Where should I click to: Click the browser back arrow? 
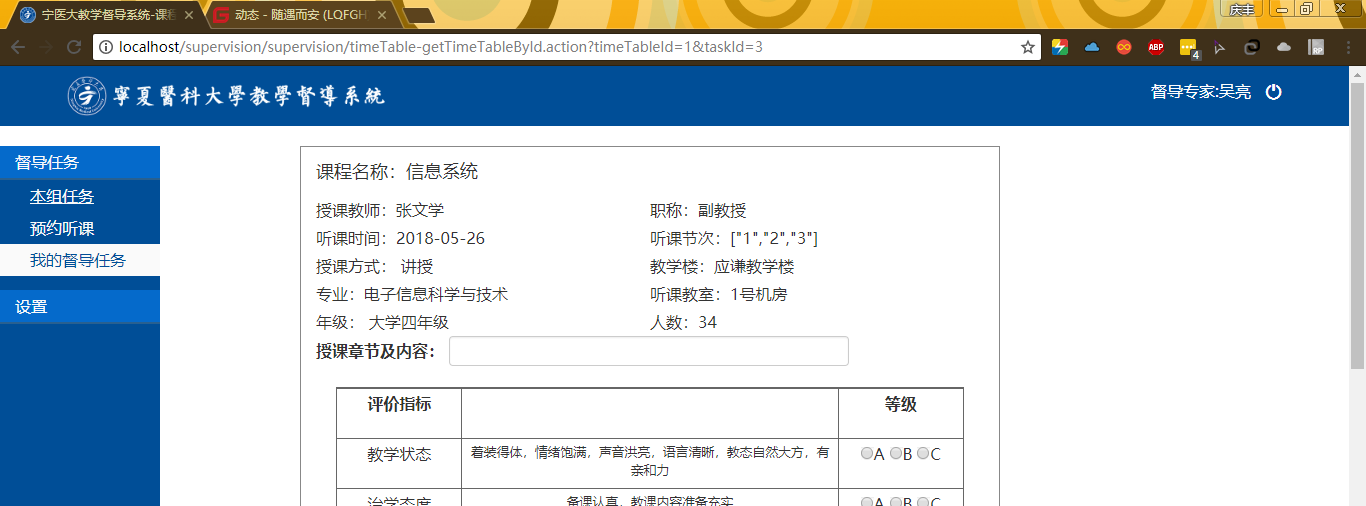17,47
